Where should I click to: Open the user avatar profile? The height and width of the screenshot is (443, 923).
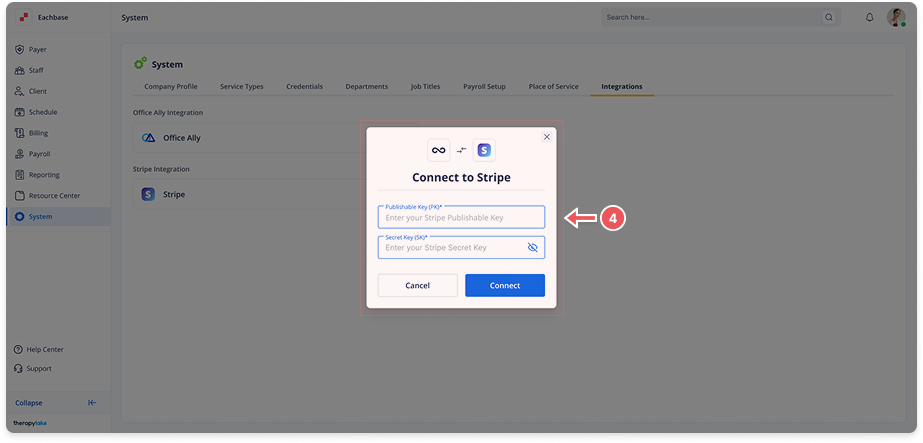click(x=896, y=18)
